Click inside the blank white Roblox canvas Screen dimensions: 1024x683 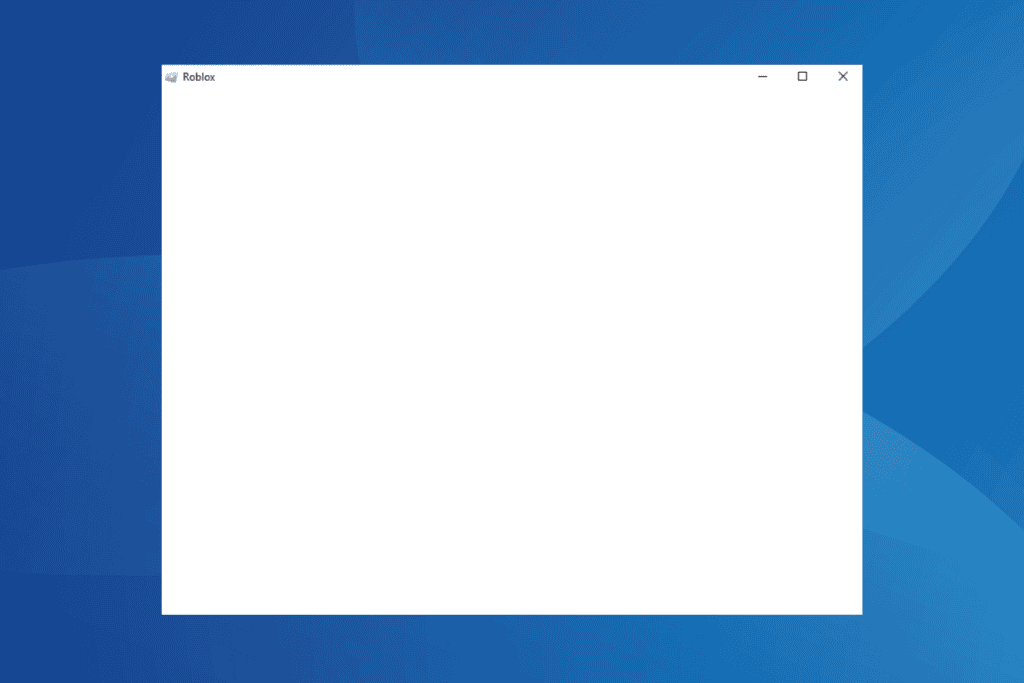point(512,350)
